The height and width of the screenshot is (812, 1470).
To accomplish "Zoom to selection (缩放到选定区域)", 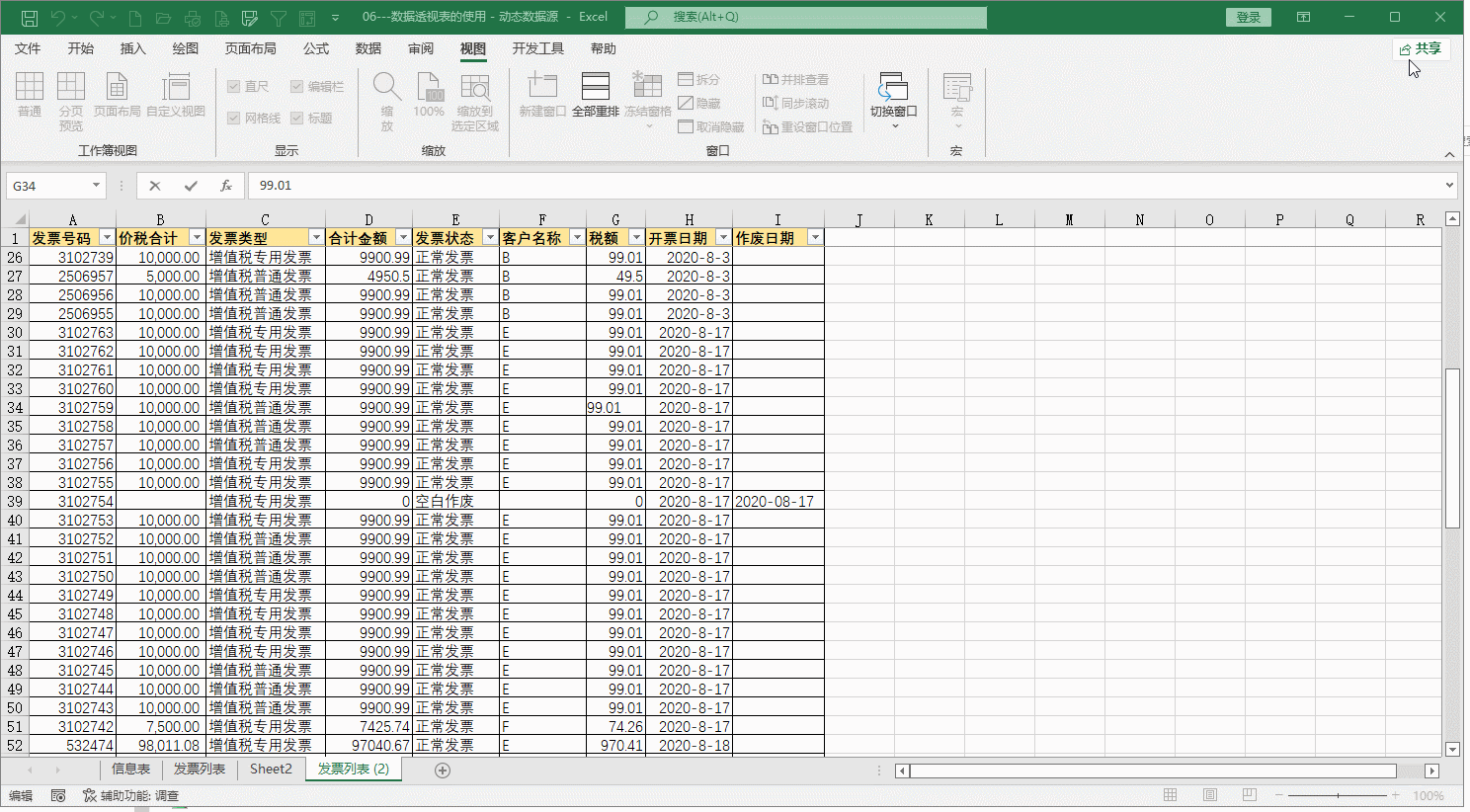I will (x=475, y=102).
